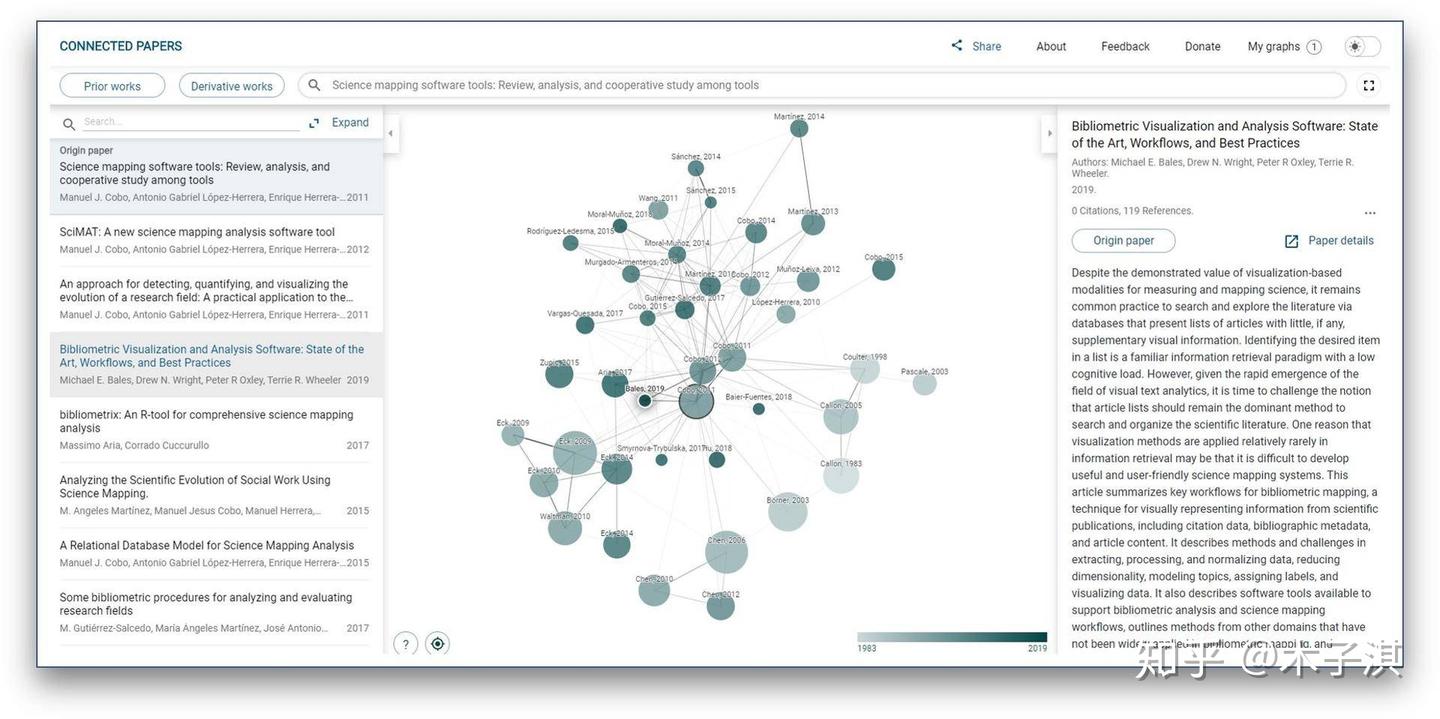Collapse the left panel with arrow

click(390, 133)
